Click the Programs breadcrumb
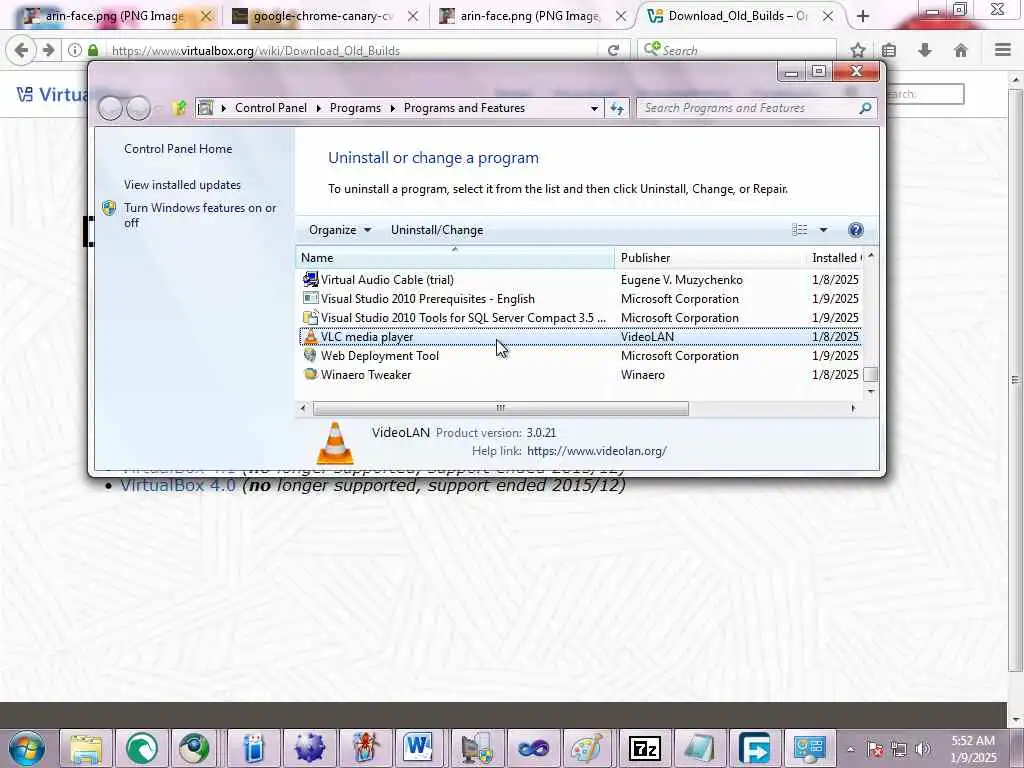Viewport: 1024px width, 768px height. click(355, 108)
